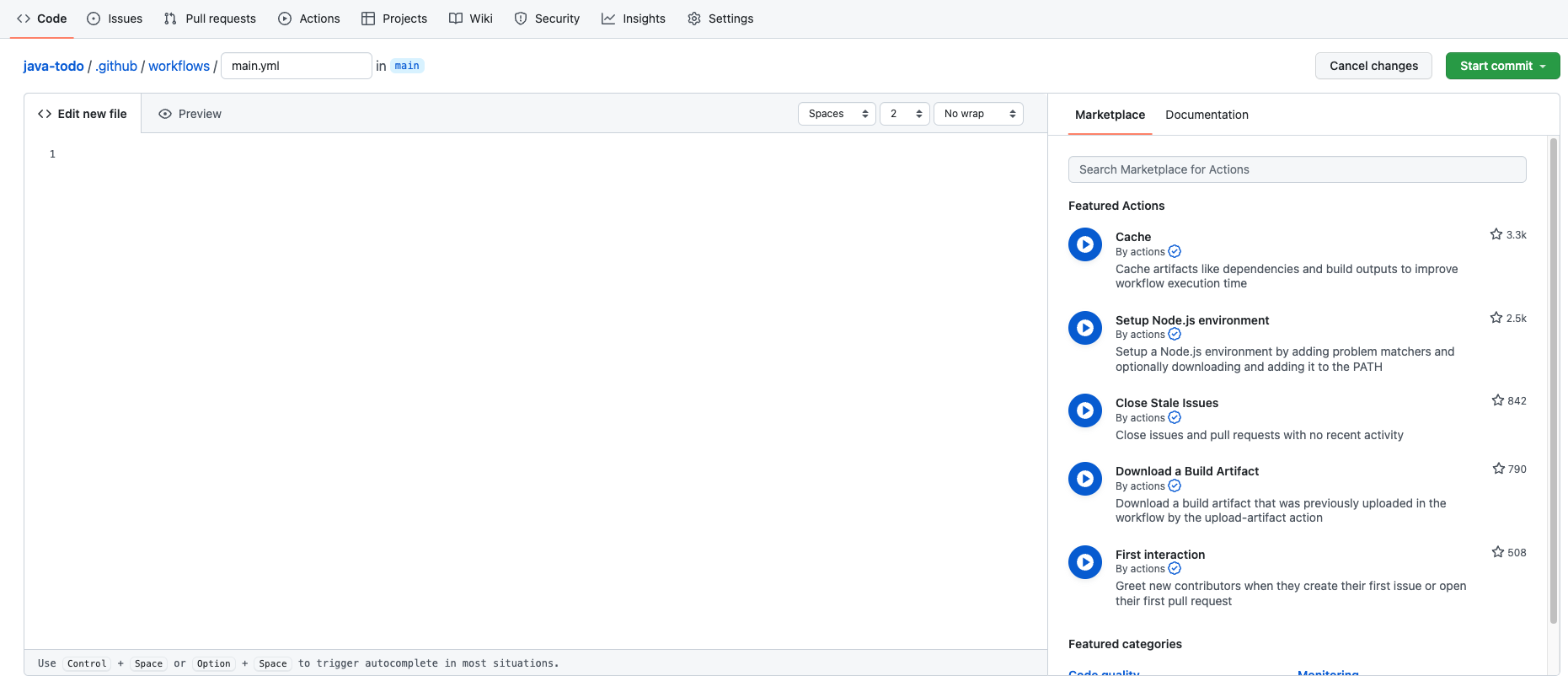Screen dimensions: 1568x676
Task: Focus the Search Marketplace for Actions field
Action: 1297,169
